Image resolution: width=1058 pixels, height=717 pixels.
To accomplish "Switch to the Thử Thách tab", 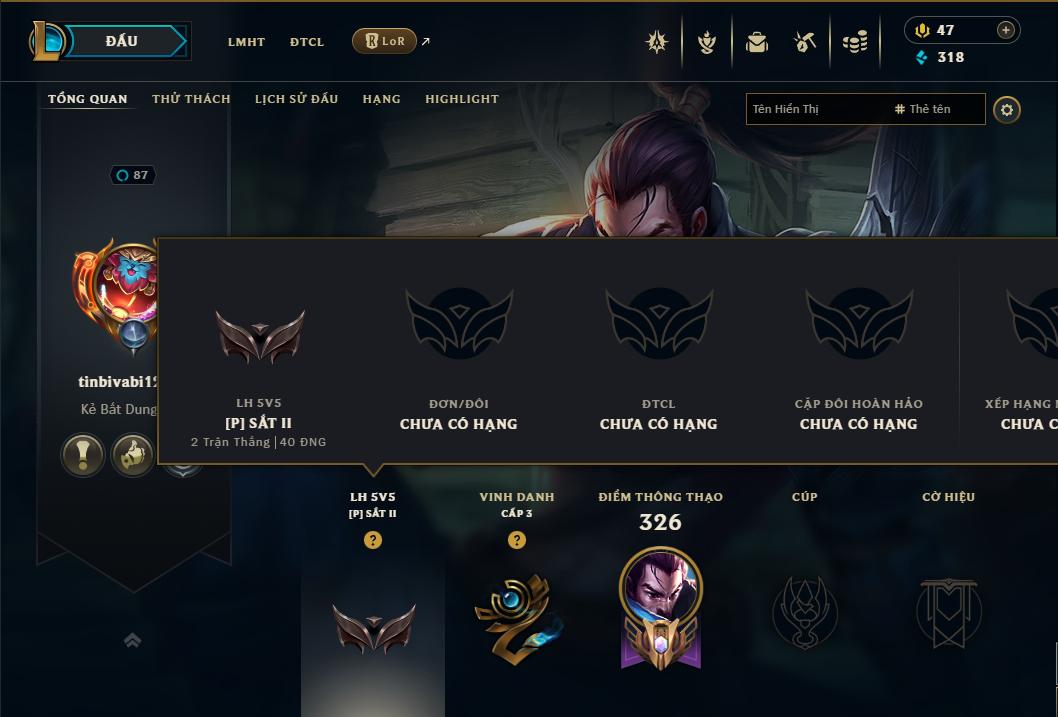I will (191, 98).
